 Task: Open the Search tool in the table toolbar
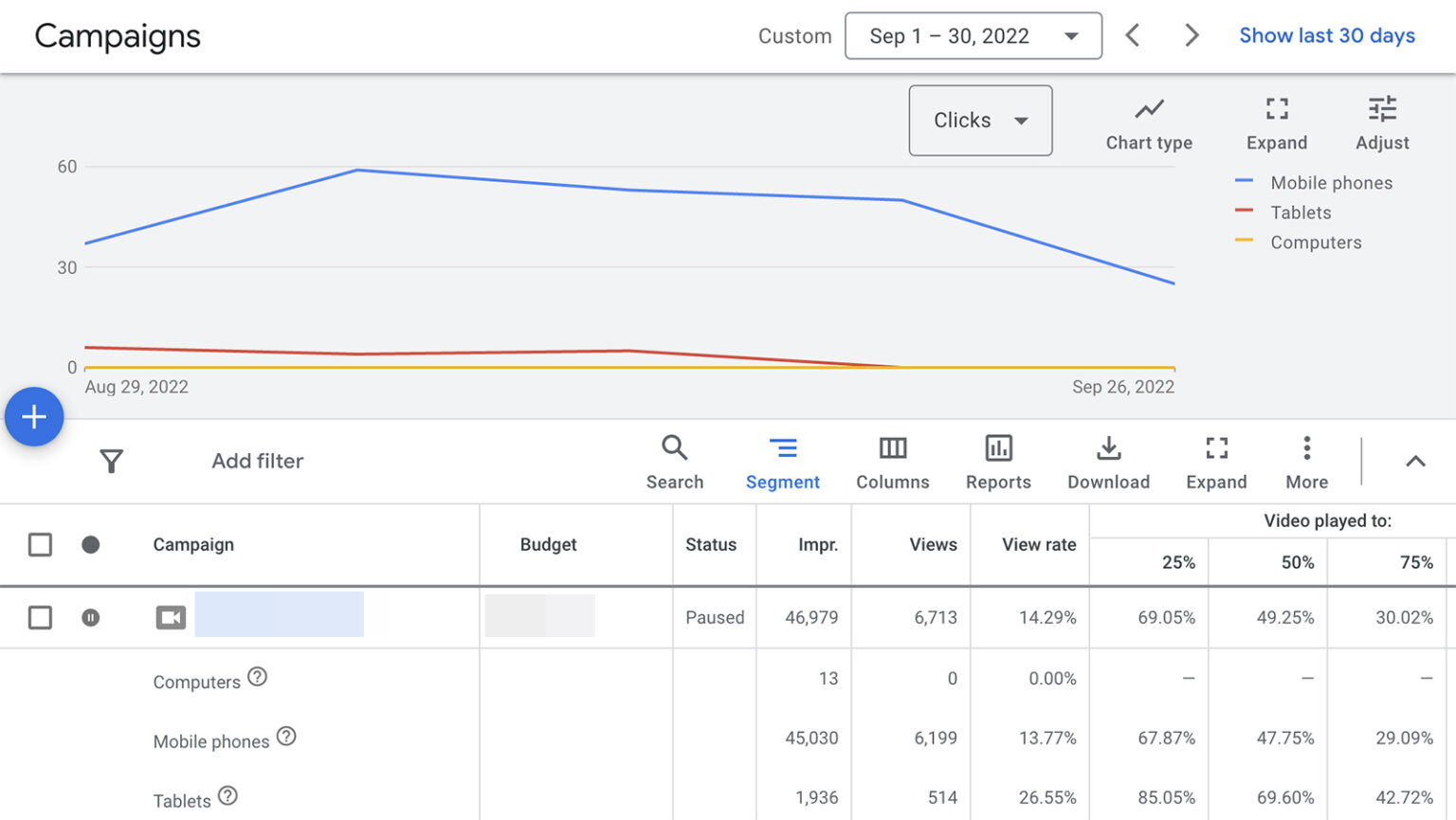click(x=674, y=460)
